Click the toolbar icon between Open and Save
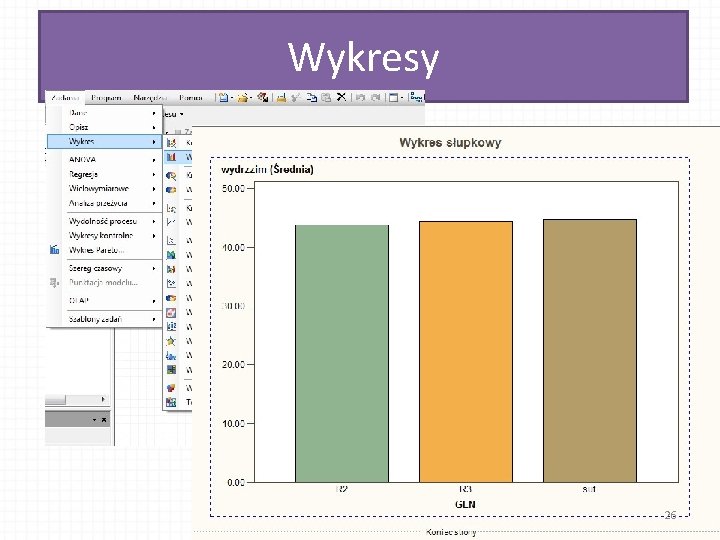The width and height of the screenshot is (720, 540). [262, 97]
